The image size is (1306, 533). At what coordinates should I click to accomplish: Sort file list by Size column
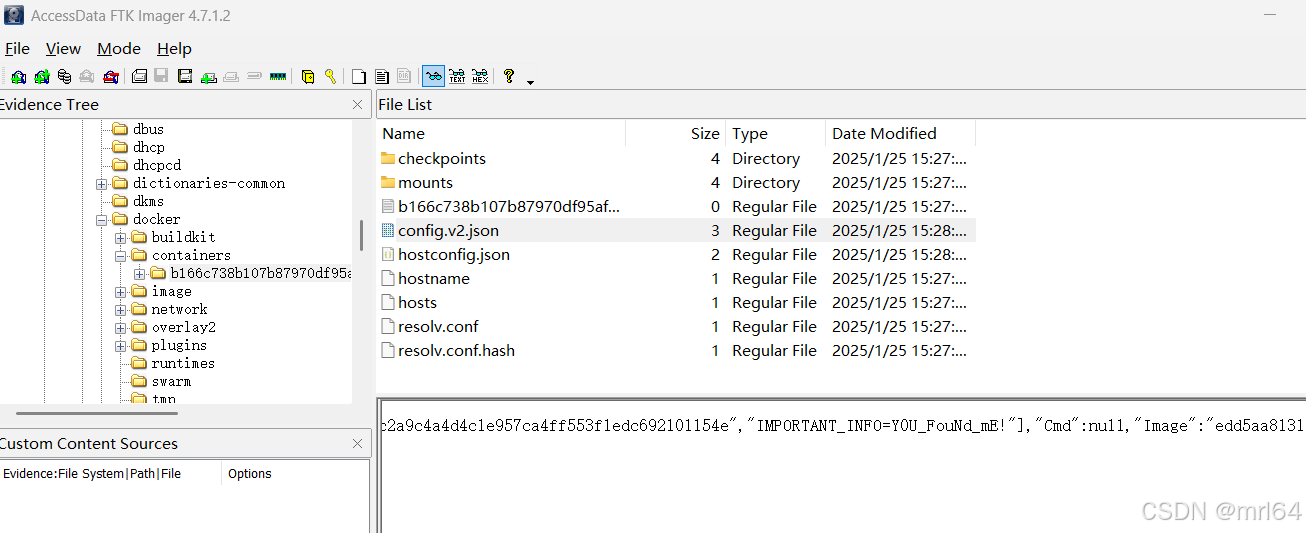pos(676,134)
